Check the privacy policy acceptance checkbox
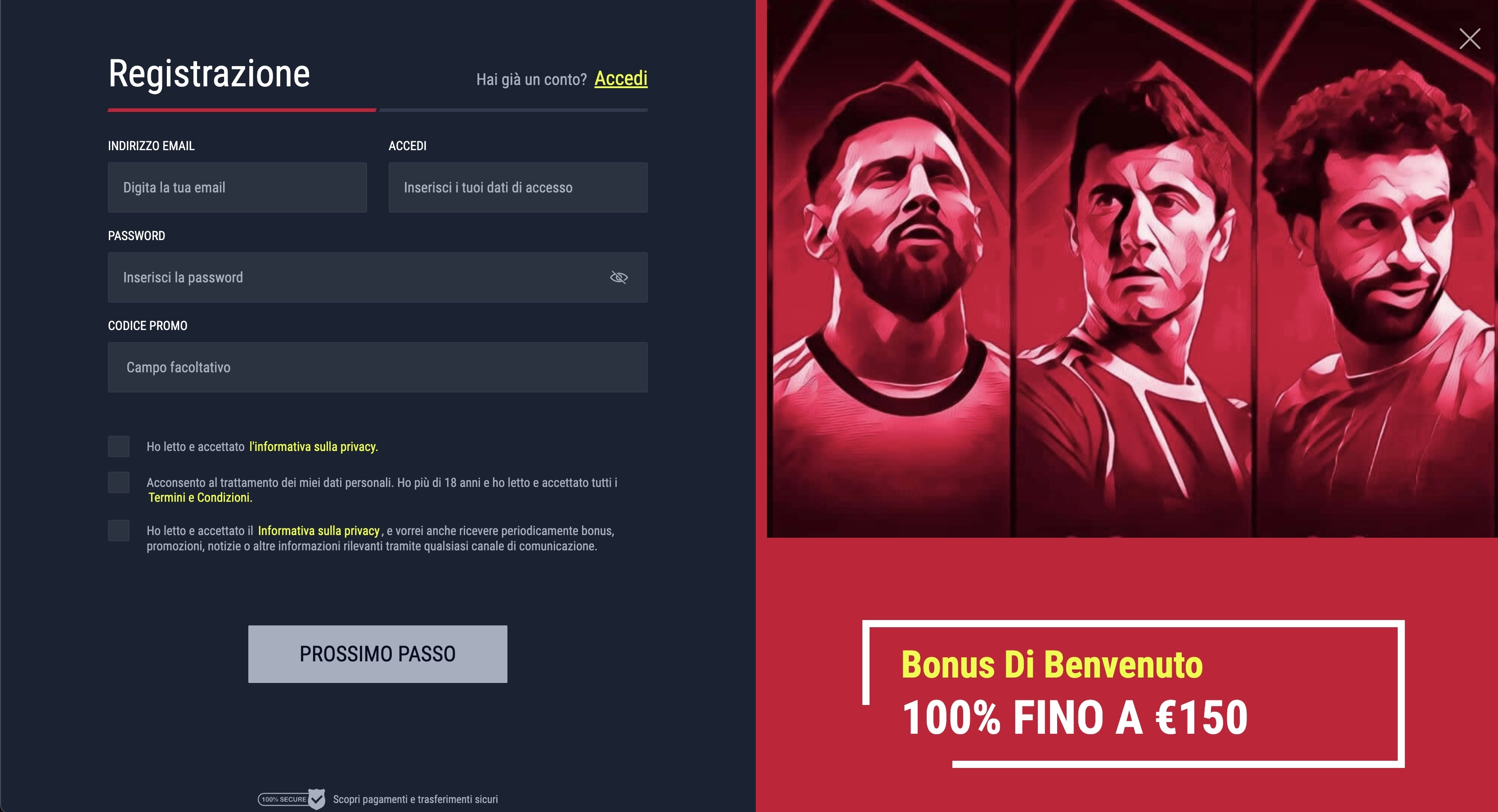Image resolution: width=1498 pixels, height=812 pixels. click(x=119, y=446)
